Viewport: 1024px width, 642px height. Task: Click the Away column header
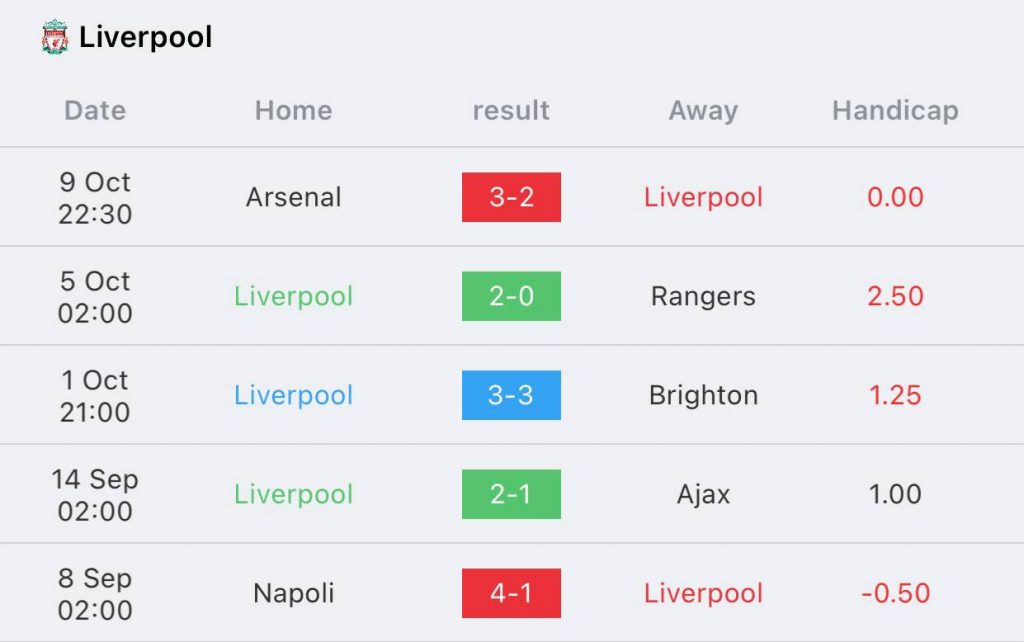[703, 110]
